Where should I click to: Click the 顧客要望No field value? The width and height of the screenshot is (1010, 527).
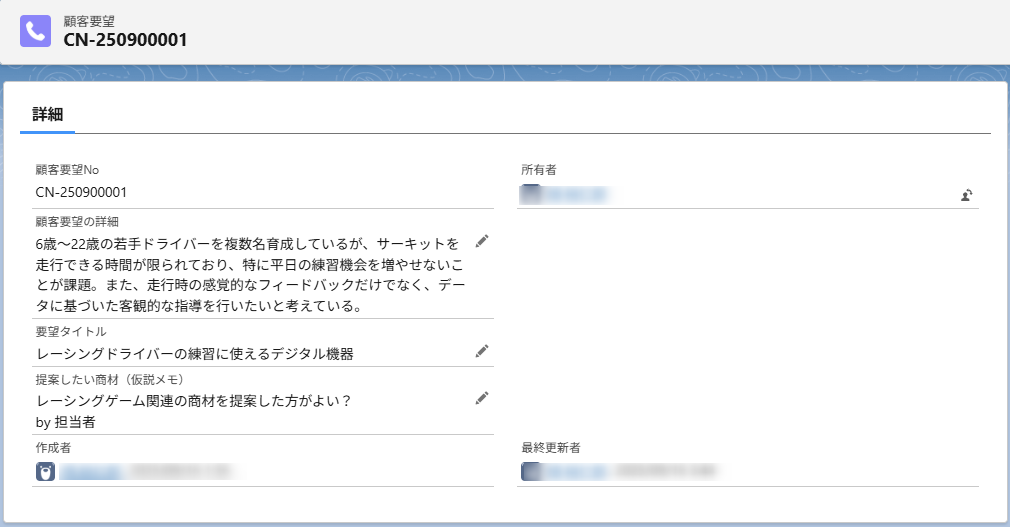coord(81,191)
